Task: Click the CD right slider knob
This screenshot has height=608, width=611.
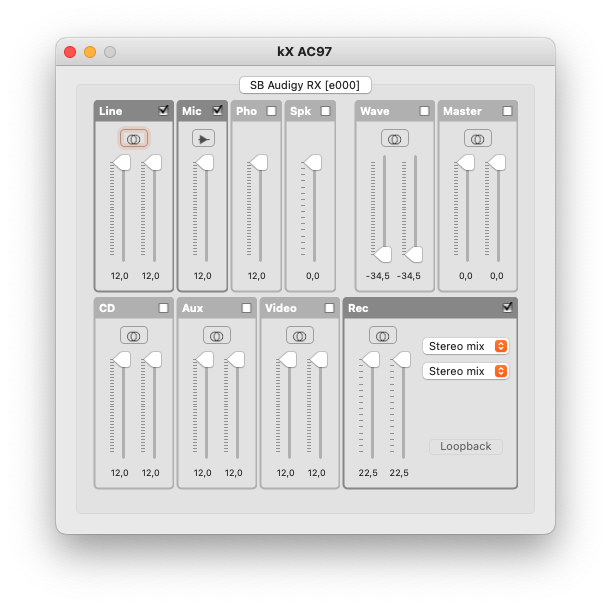Action: coord(153,359)
